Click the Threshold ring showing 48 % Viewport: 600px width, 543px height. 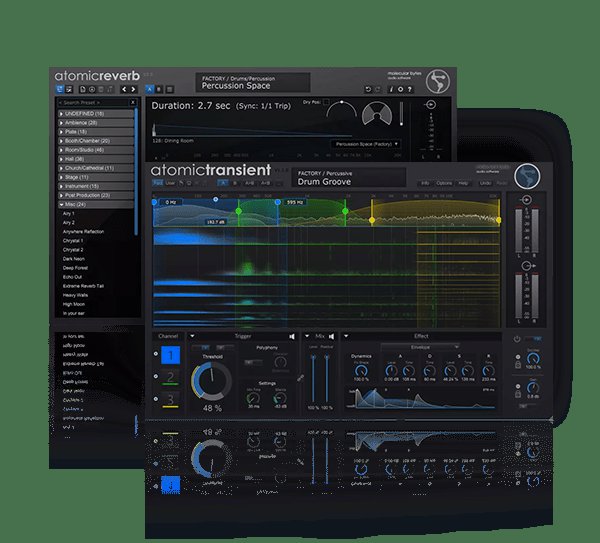pos(211,381)
